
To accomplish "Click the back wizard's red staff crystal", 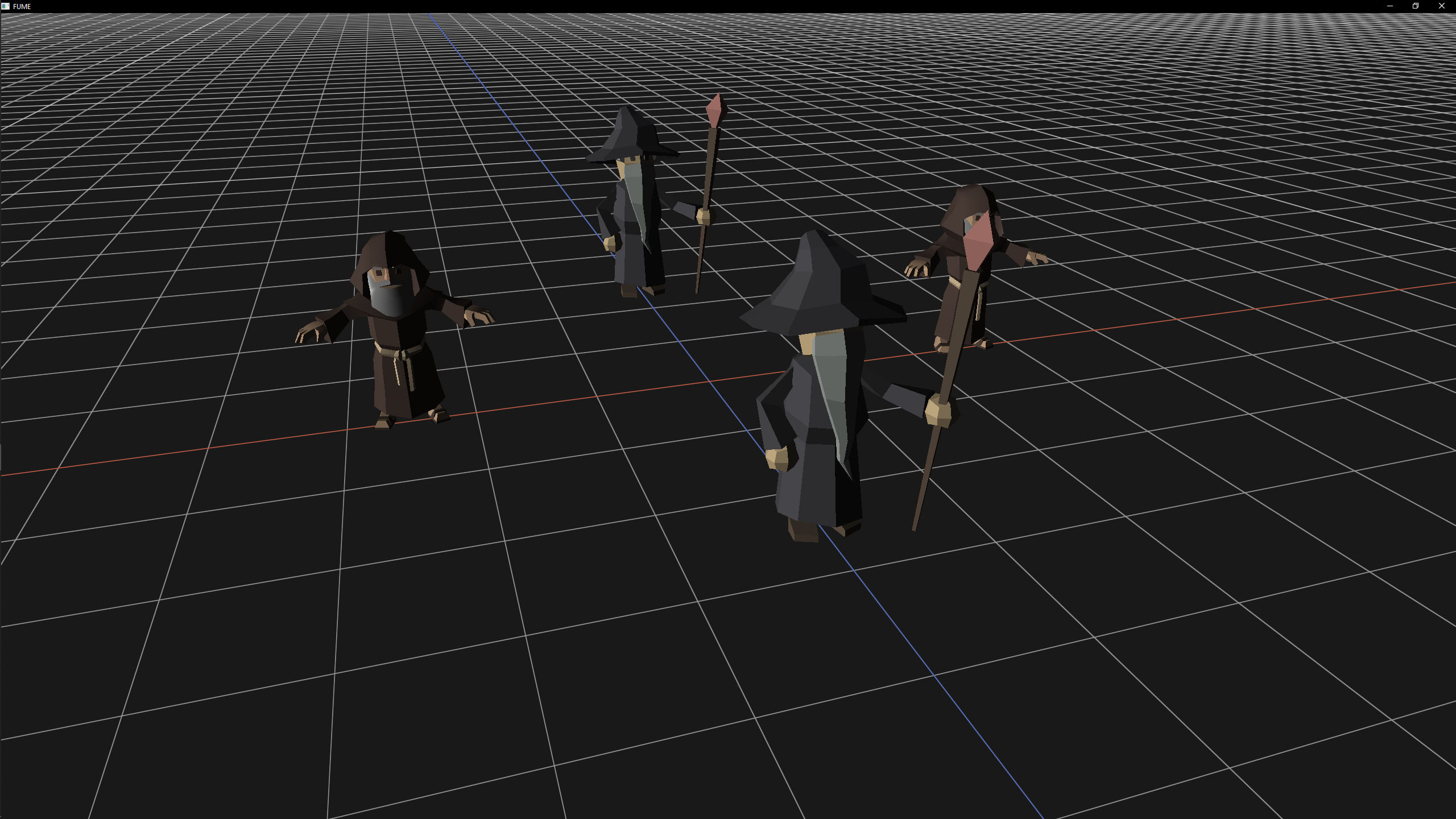I will 715,110.
